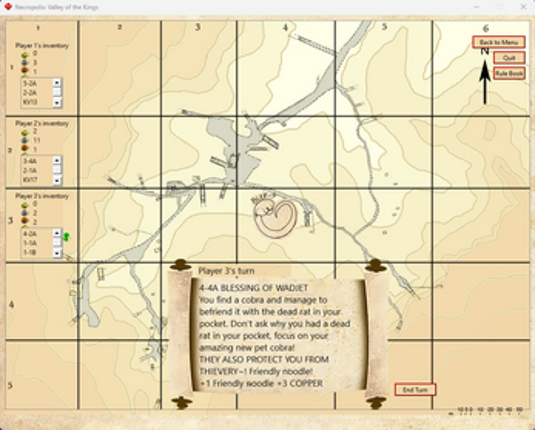This screenshot has height=430, width=535.
Task: Open the Rule Book
Action: [509, 73]
